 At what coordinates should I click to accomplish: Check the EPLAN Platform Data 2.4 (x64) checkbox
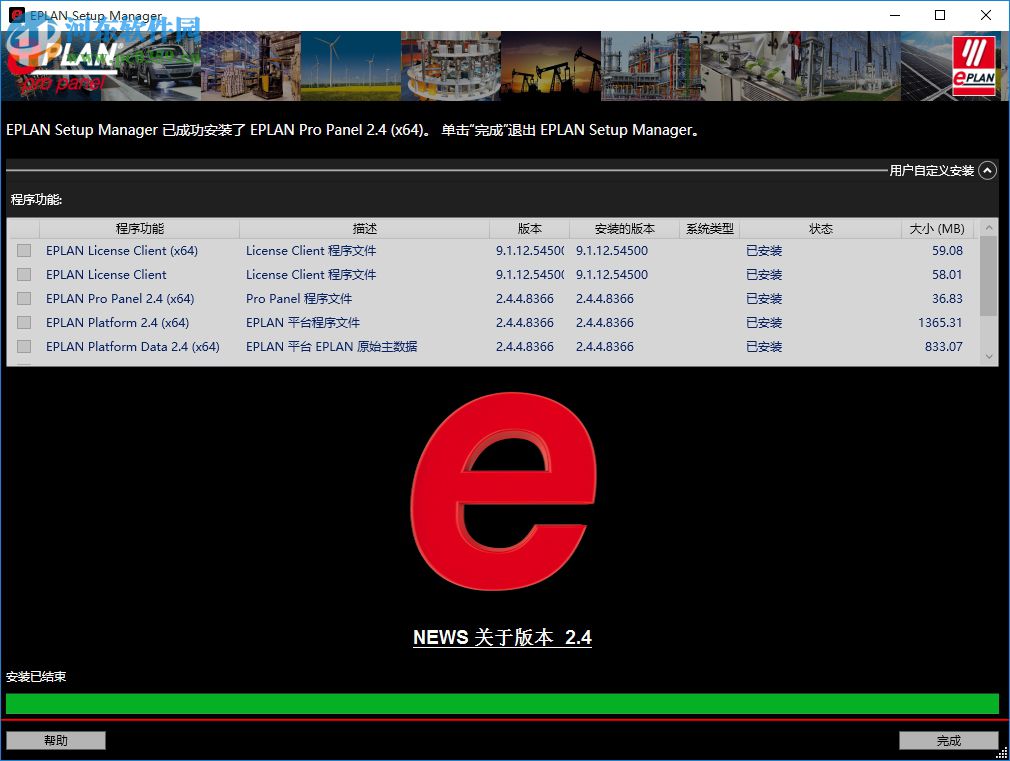coord(23,347)
